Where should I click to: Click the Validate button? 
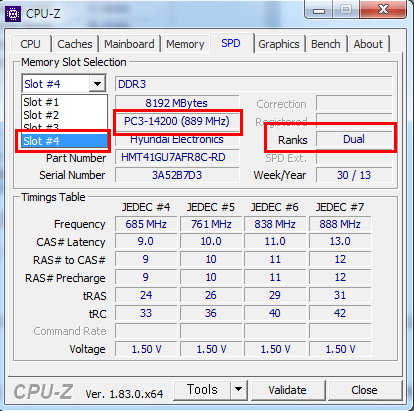(287, 390)
